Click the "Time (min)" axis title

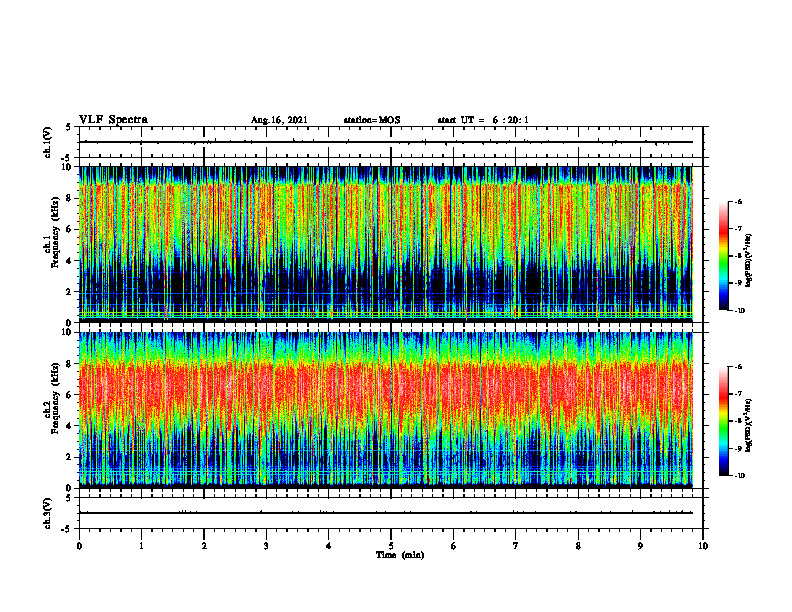pos(400,555)
